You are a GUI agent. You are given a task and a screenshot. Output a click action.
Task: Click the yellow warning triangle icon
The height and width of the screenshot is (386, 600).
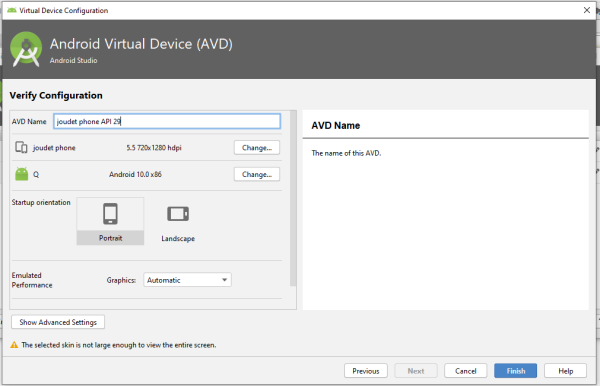14,345
